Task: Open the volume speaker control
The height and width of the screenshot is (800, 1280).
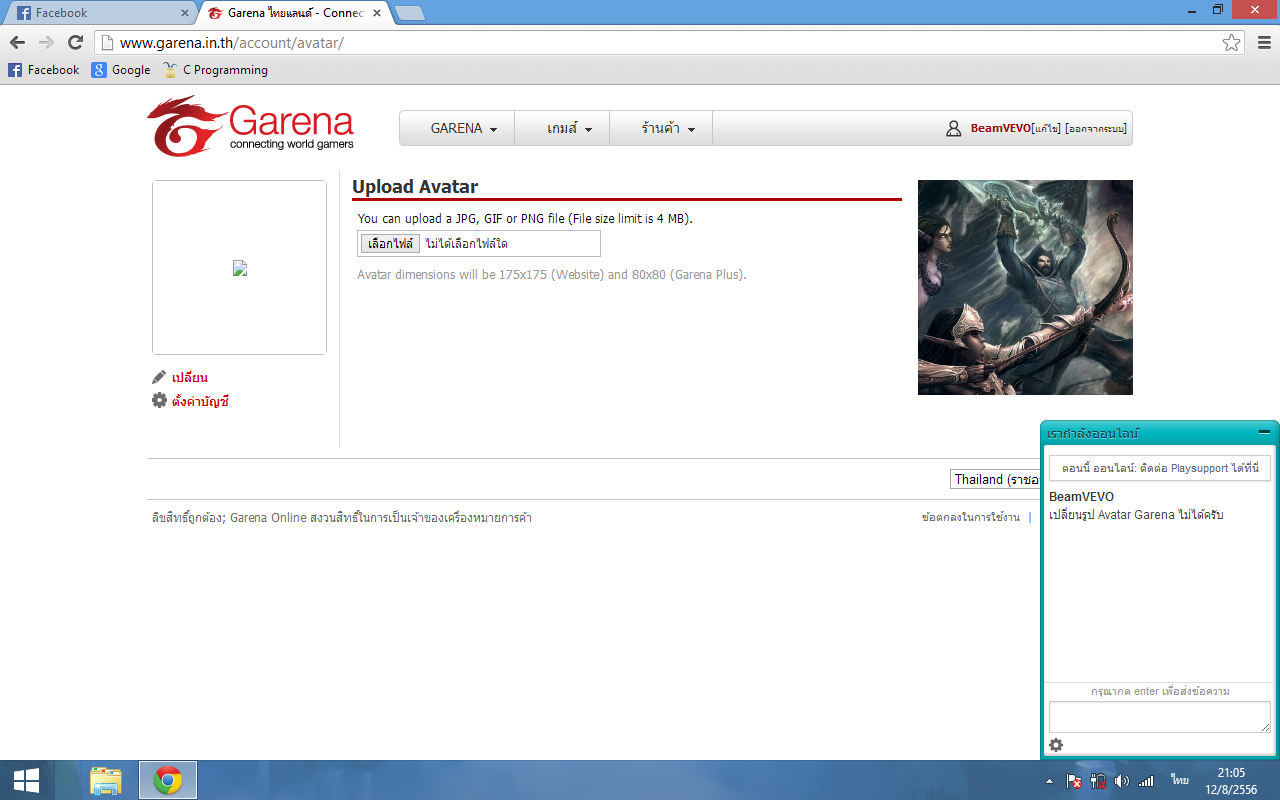Action: (1121, 781)
